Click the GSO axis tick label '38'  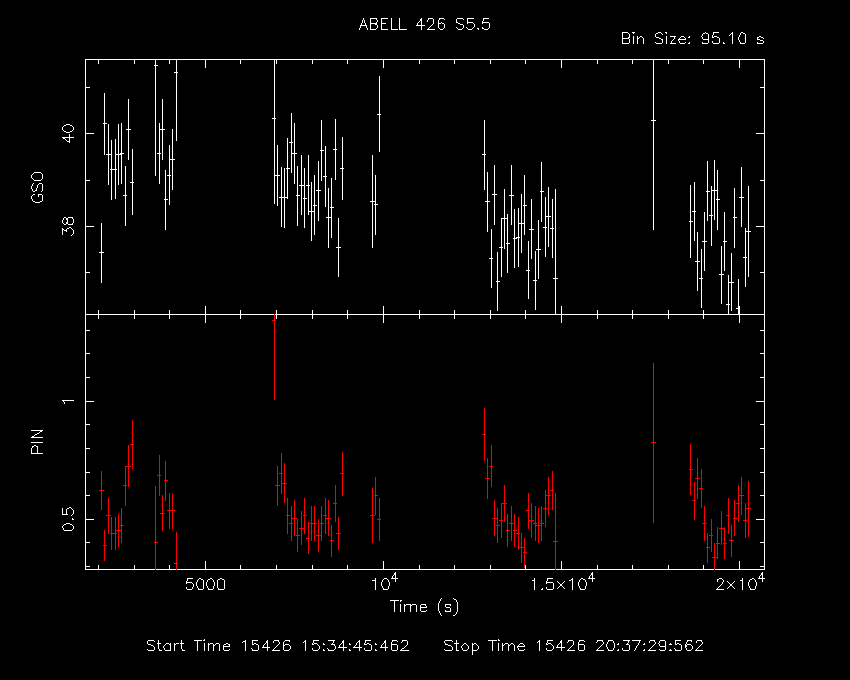pyautogui.click(x=68, y=227)
